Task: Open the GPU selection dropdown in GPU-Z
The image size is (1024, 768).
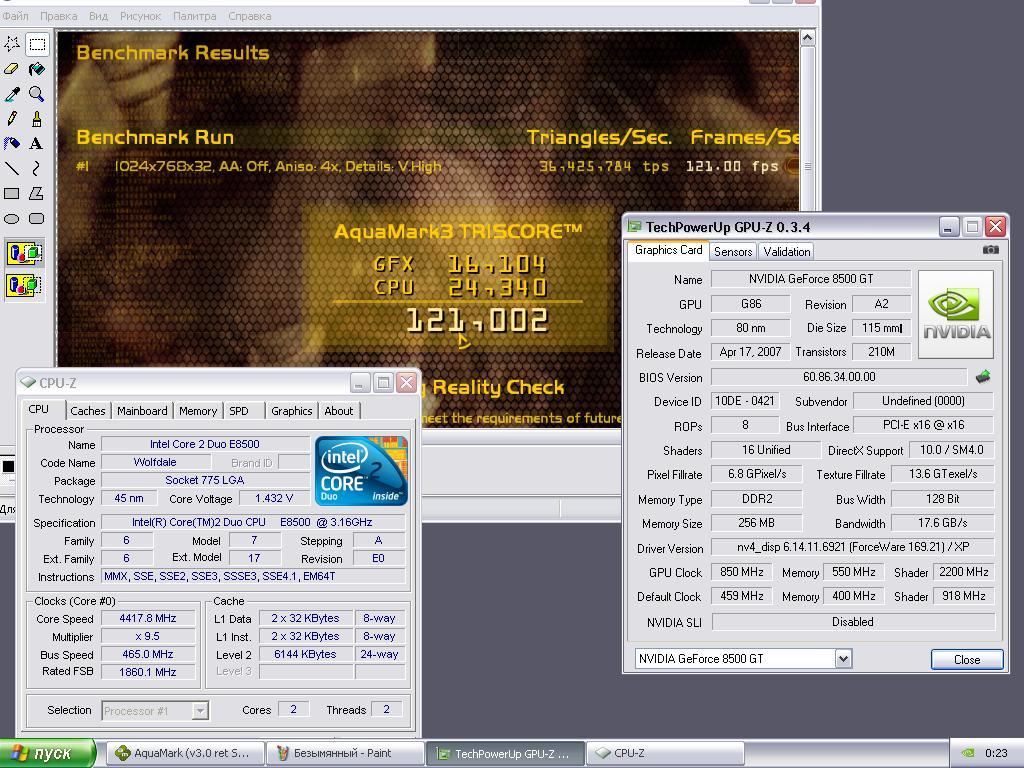Action: pos(843,658)
